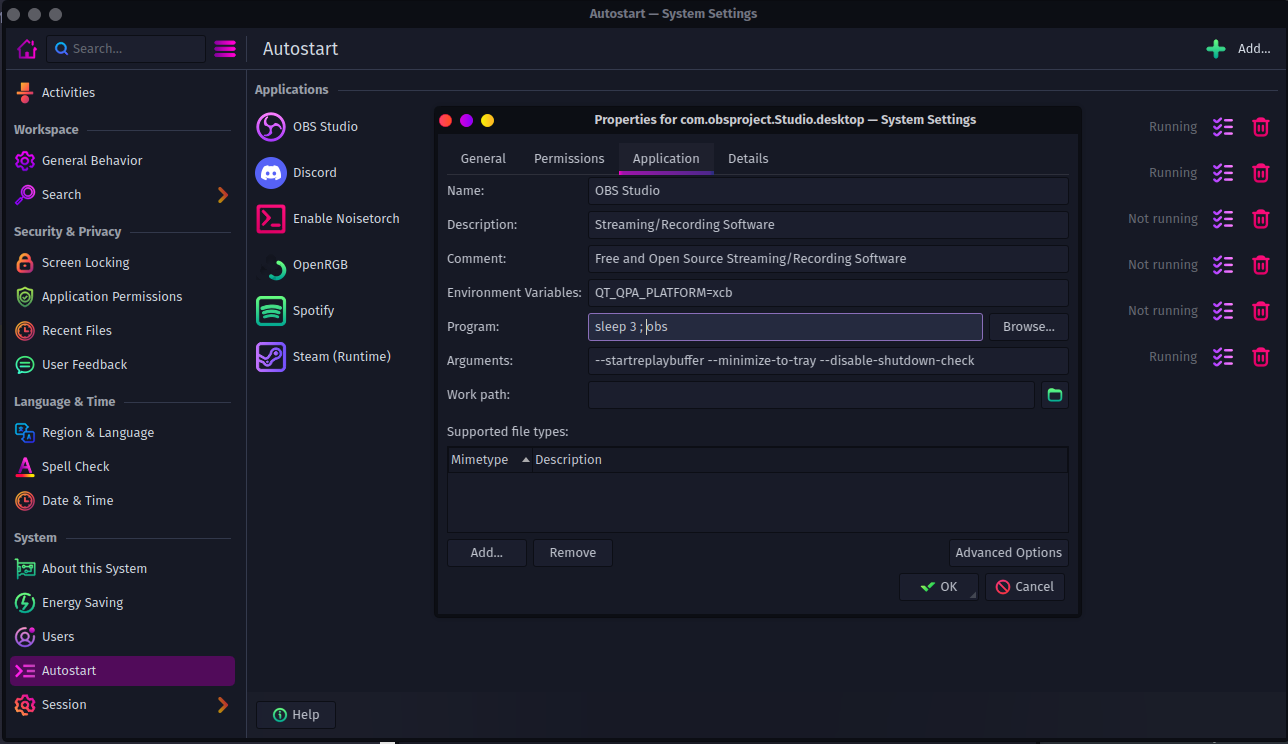This screenshot has width=1288, height=744.
Task: Open Screen Locking settings
Action: pyautogui.click(x=122, y=263)
